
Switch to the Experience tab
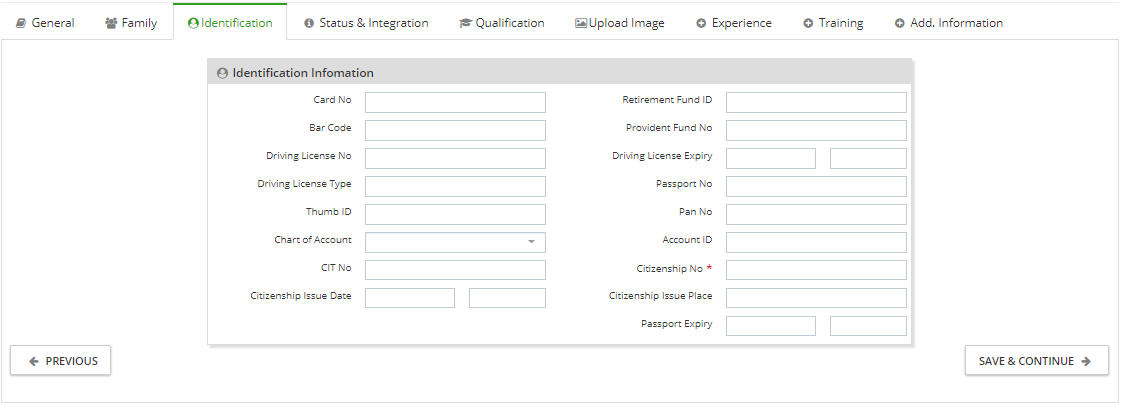pyautogui.click(x=734, y=23)
